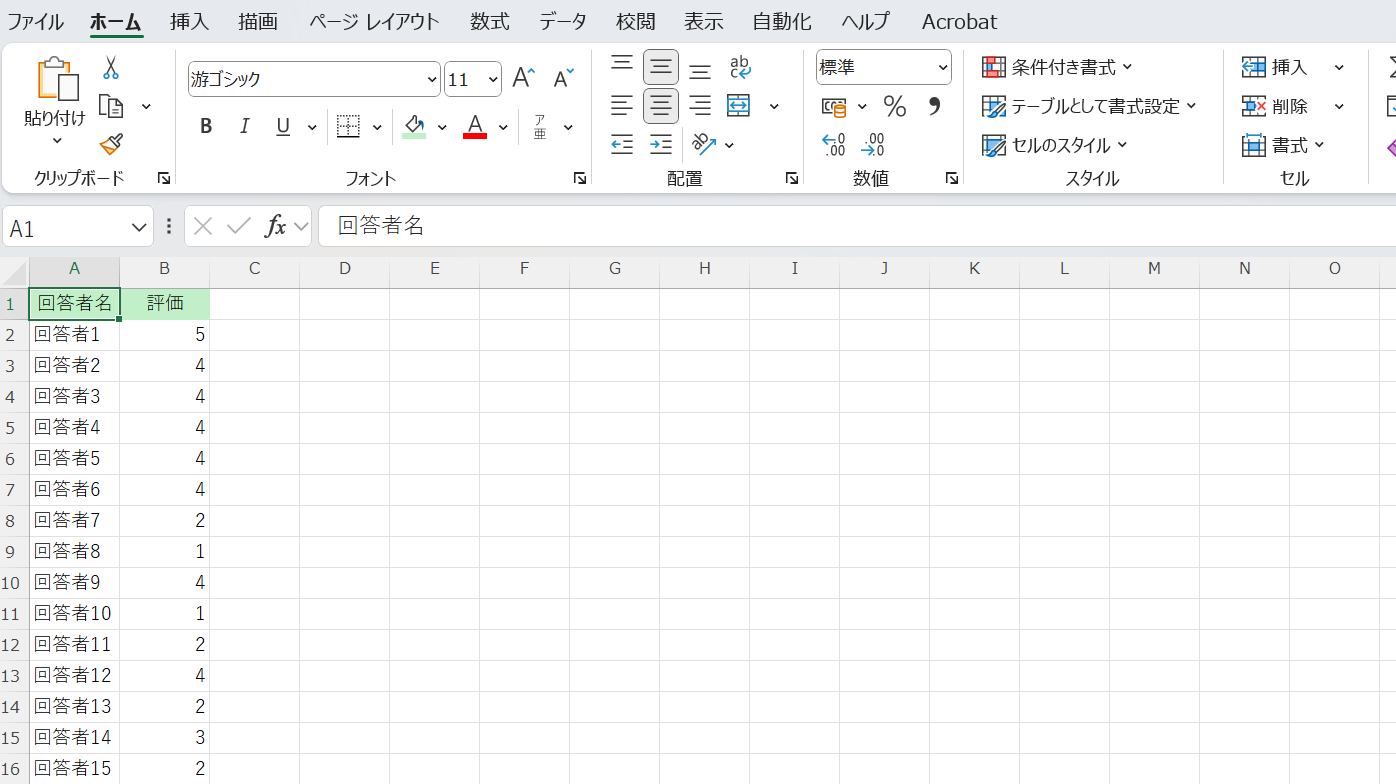
Task: Open the number format dropdown showing 標準
Action: click(942, 68)
